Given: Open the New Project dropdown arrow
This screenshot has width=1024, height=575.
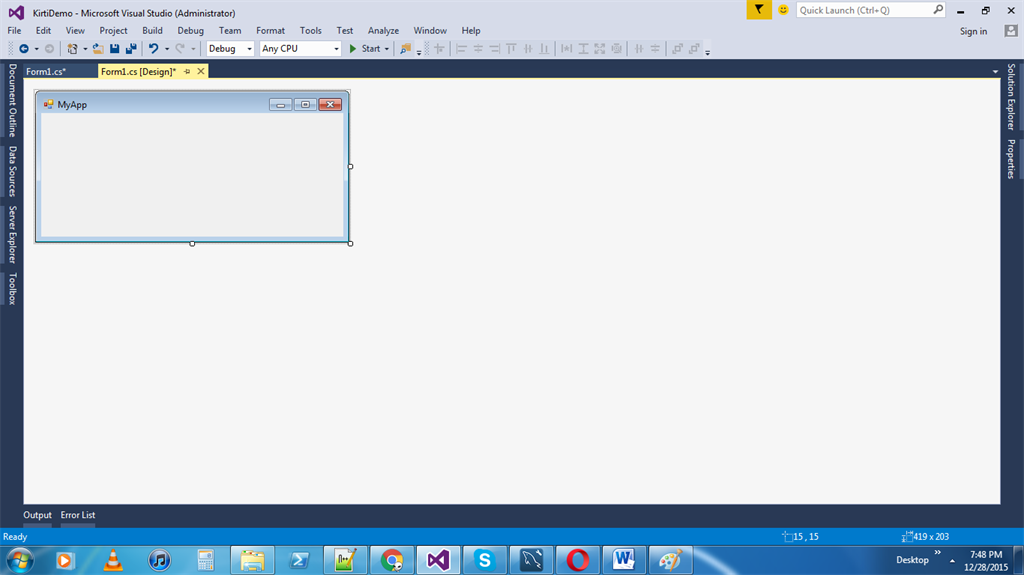Looking at the screenshot, I should point(85,49).
